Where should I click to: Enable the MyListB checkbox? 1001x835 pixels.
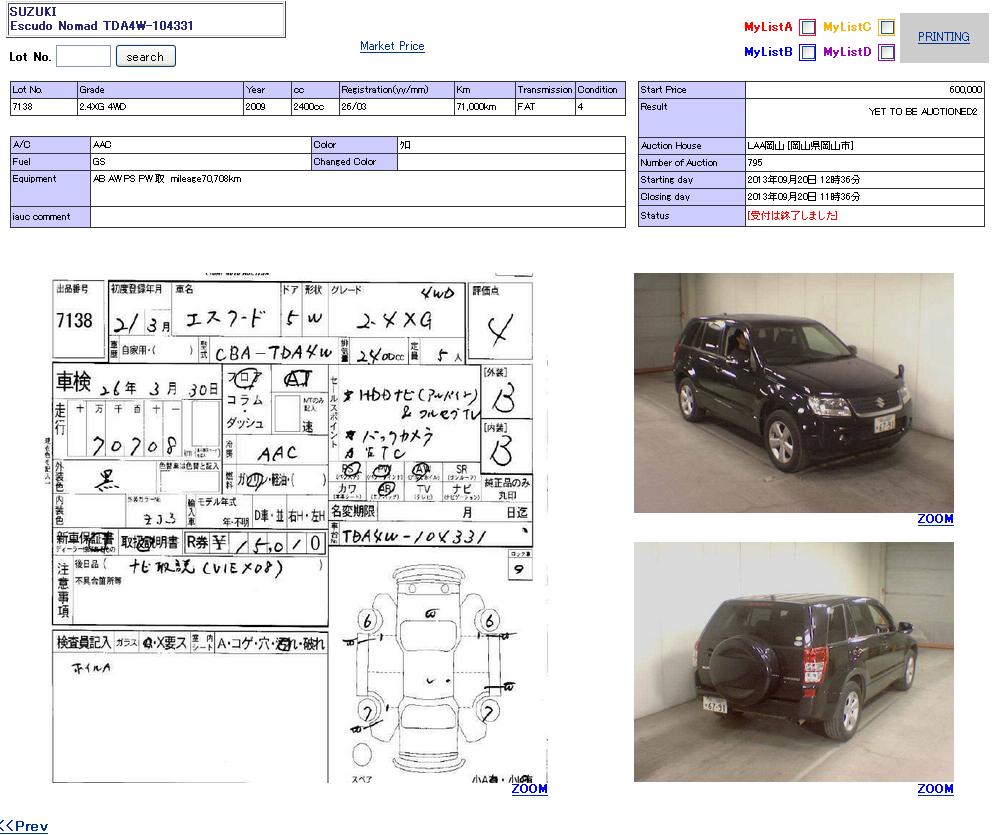coord(808,53)
